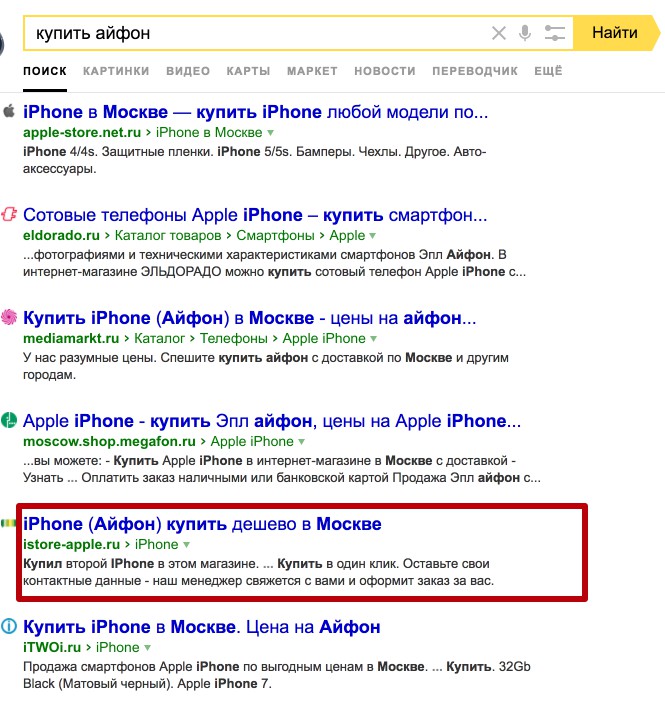This screenshot has height=709, width=665.
Task: Activate voice search microphone icon
Action: point(525,33)
